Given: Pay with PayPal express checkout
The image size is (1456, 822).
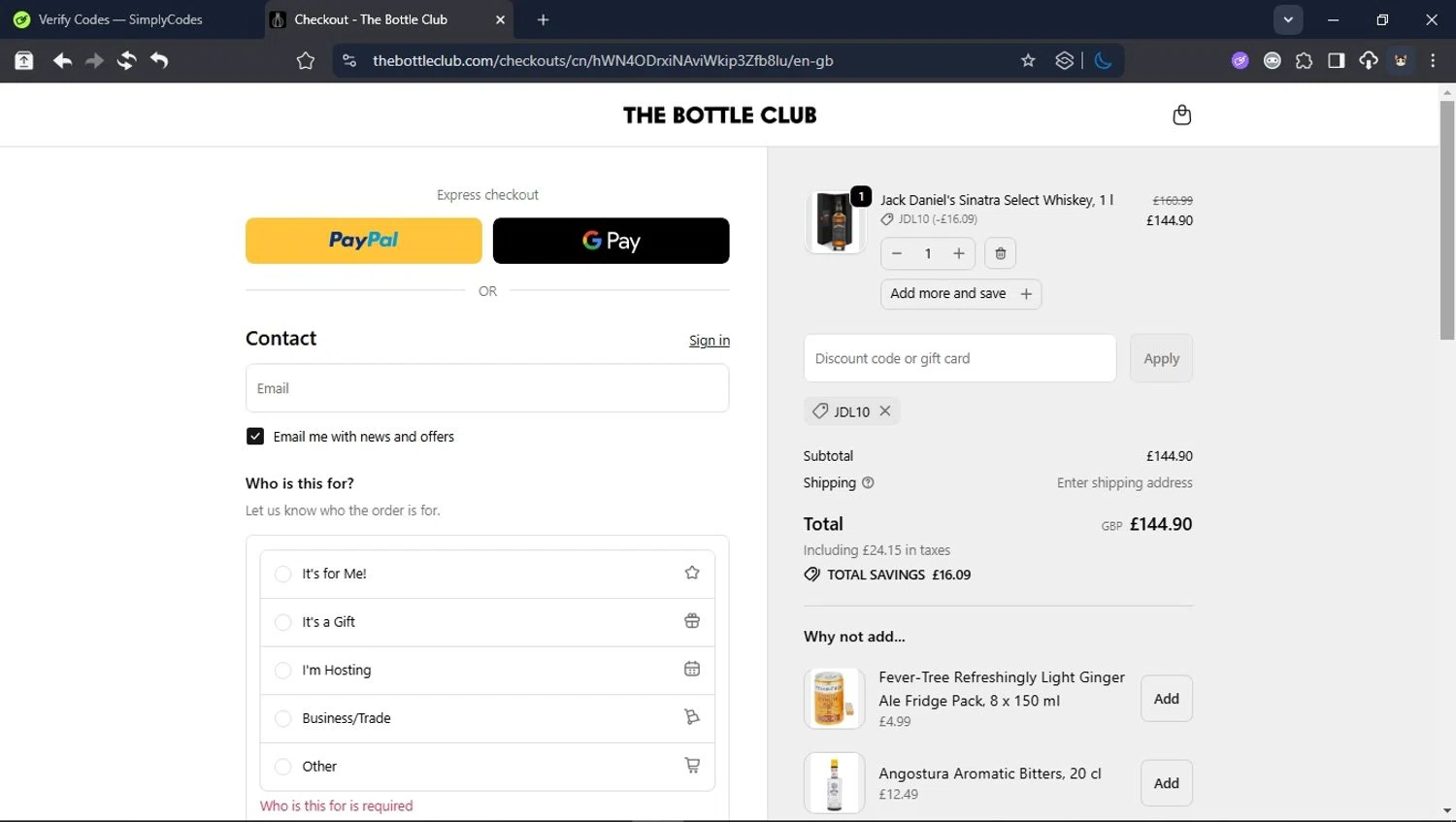Looking at the screenshot, I should pyautogui.click(x=364, y=241).
